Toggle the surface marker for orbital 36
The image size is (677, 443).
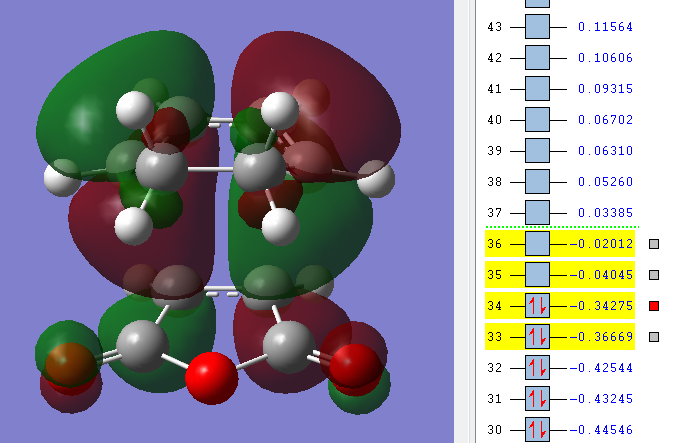pos(654,244)
